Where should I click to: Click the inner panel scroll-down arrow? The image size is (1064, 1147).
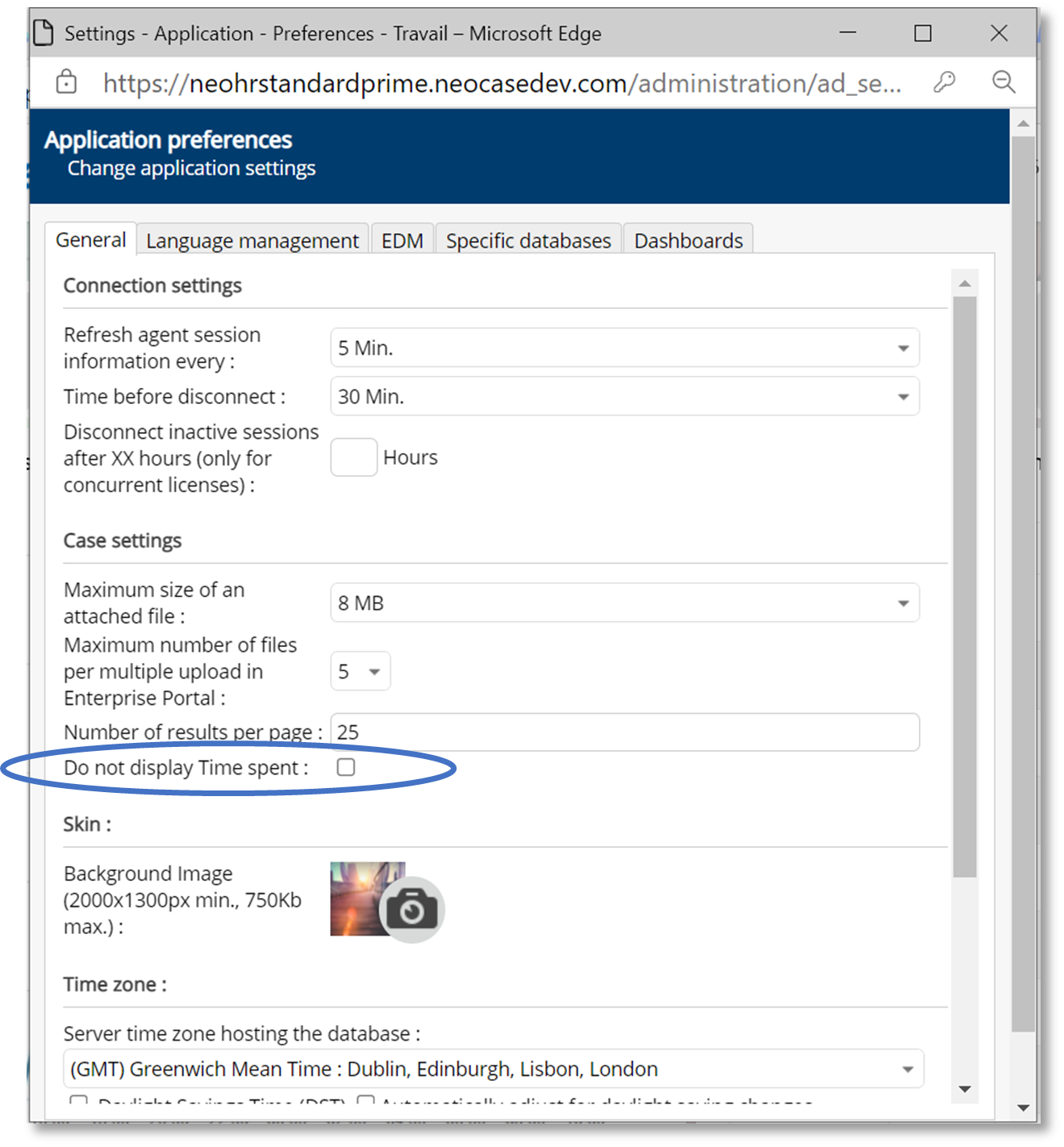coord(965,1089)
